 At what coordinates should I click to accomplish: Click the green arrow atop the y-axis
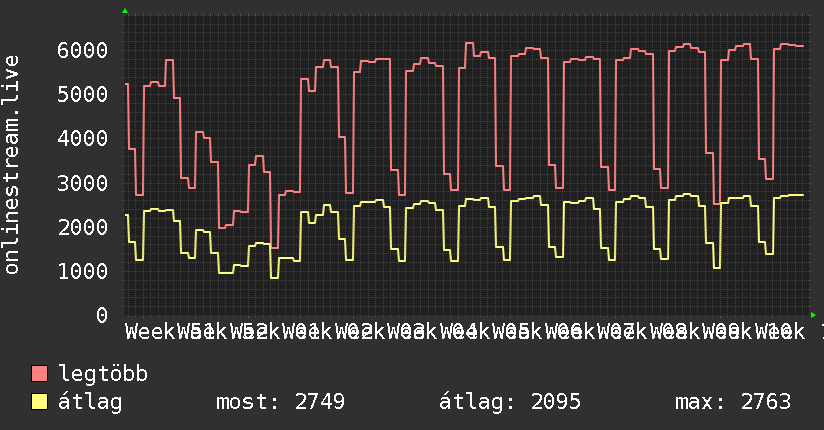coord(125,11)
